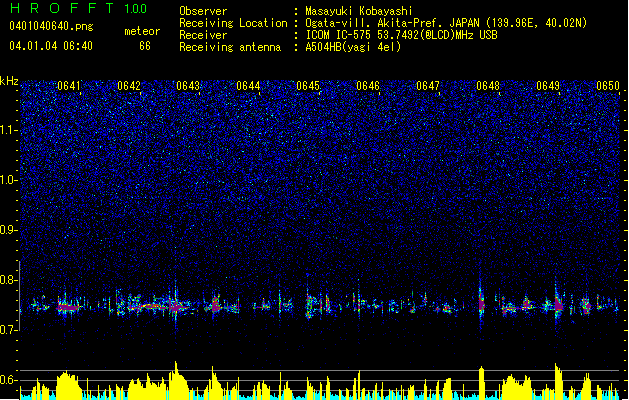This screenshot has width=629, height=400.
Task: Click the meteor label
Action: (x=142, y=31)
